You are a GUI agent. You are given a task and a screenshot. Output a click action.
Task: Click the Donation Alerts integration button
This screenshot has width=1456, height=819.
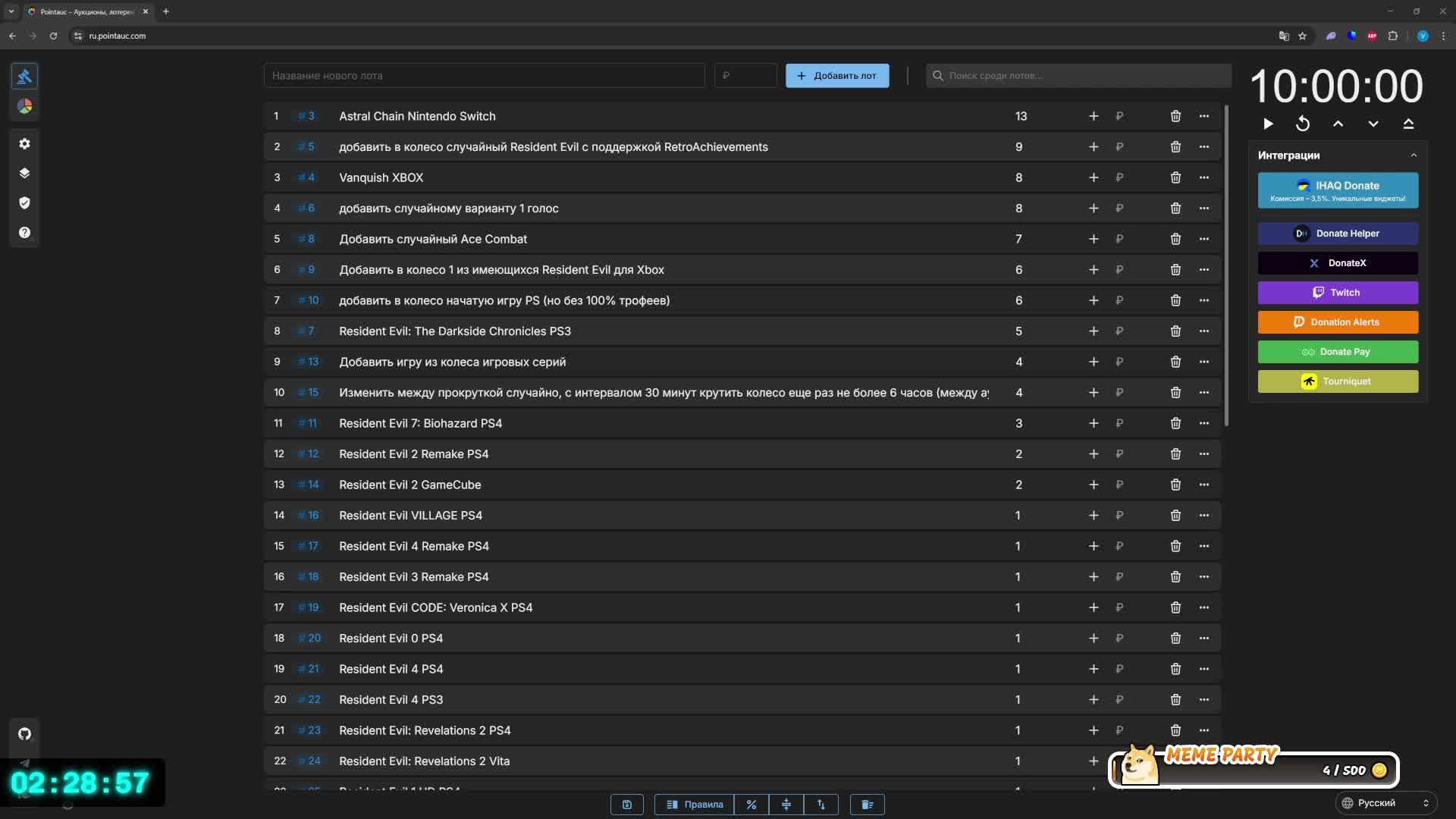pyautogui.click(x=1338, y=322)
